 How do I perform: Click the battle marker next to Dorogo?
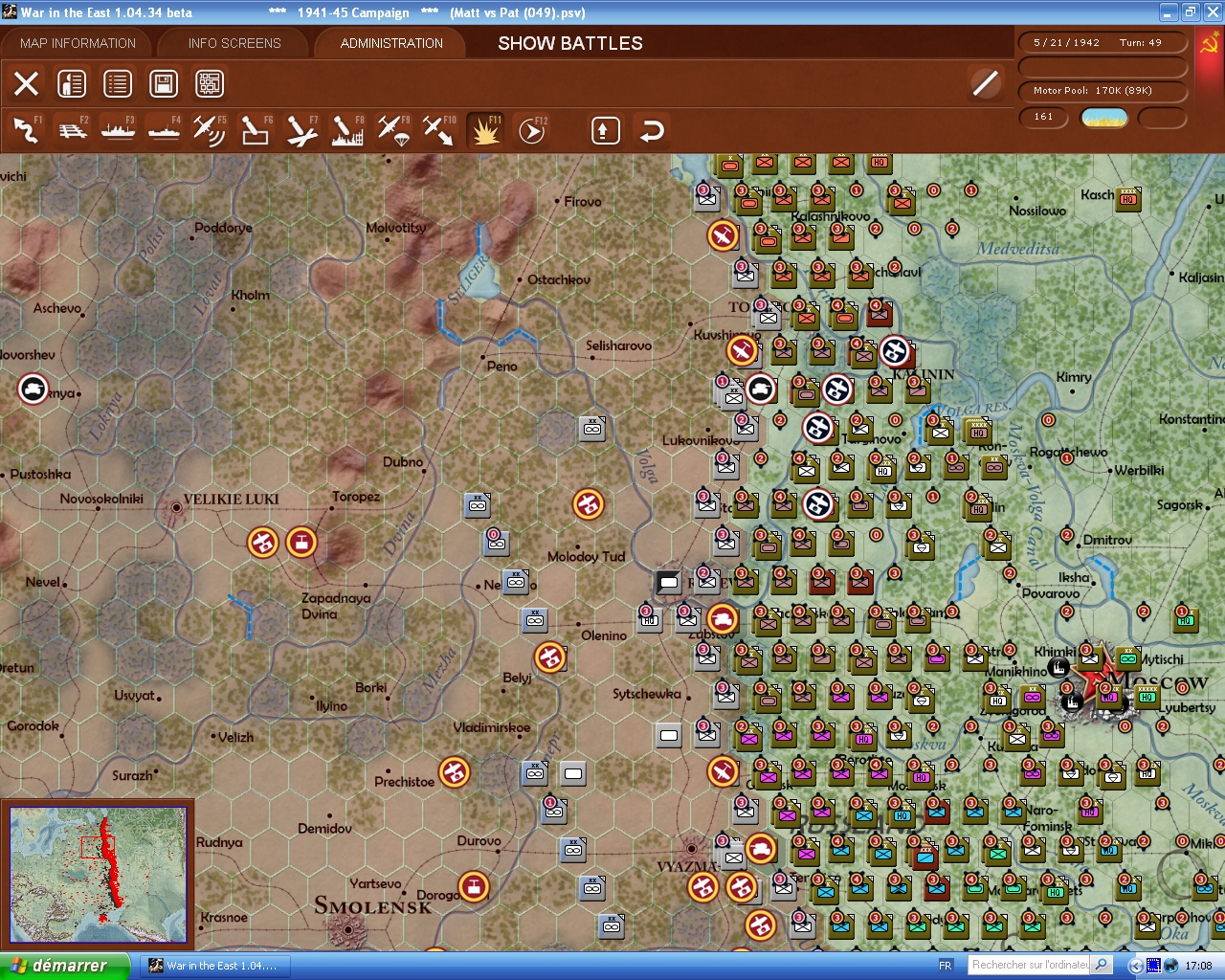[473, 886]
